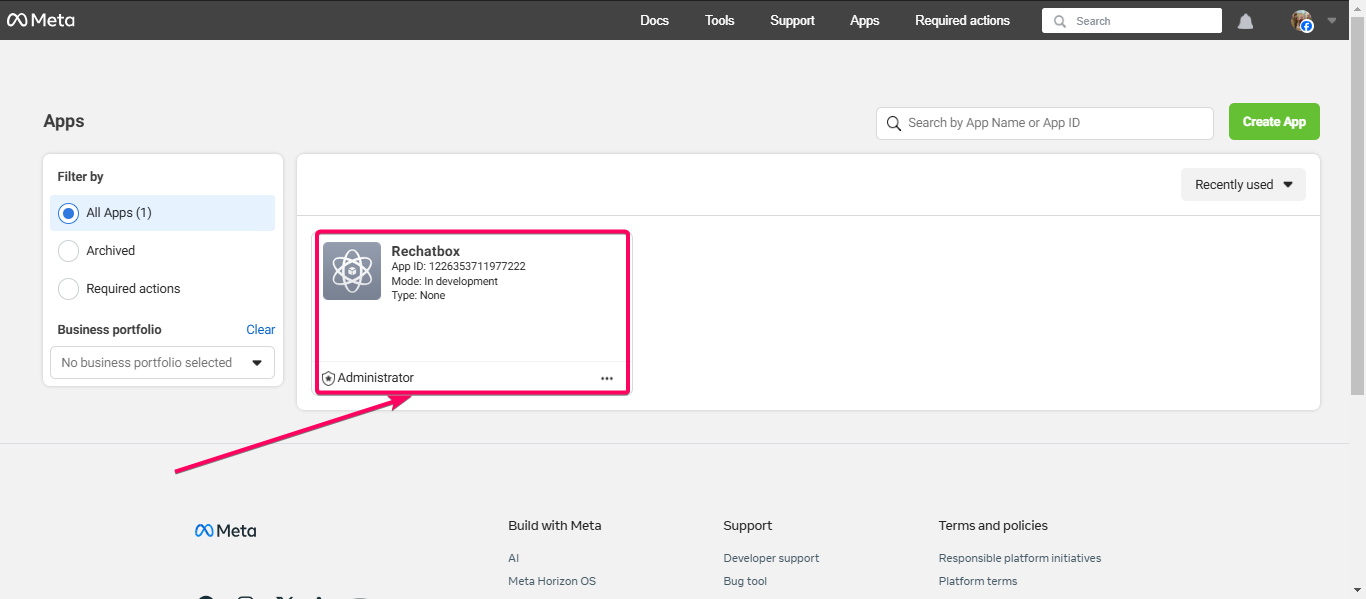The image size is (1366, 599).
Task: Open the Tools menu
Action: (720, 20)
